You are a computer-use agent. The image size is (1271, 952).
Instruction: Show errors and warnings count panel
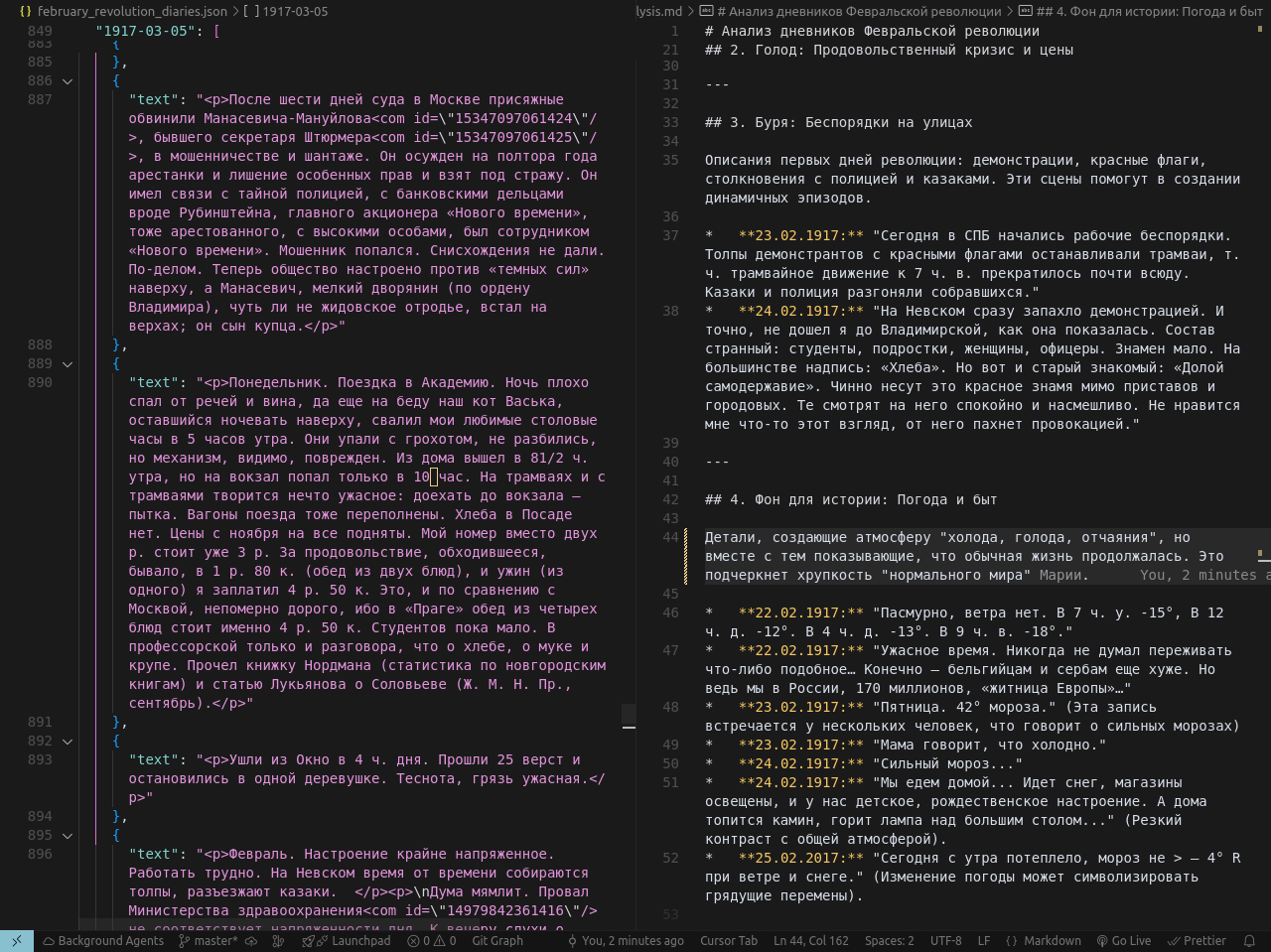pyautogui.click(x=432, y=941)
